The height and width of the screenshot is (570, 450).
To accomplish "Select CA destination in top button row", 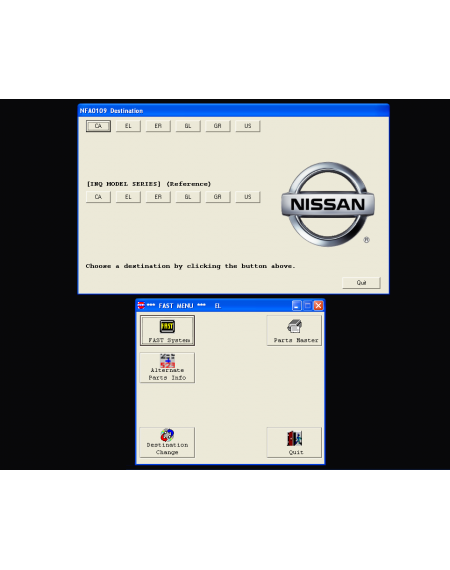I will pyautogui.click(x=99, y=126).
